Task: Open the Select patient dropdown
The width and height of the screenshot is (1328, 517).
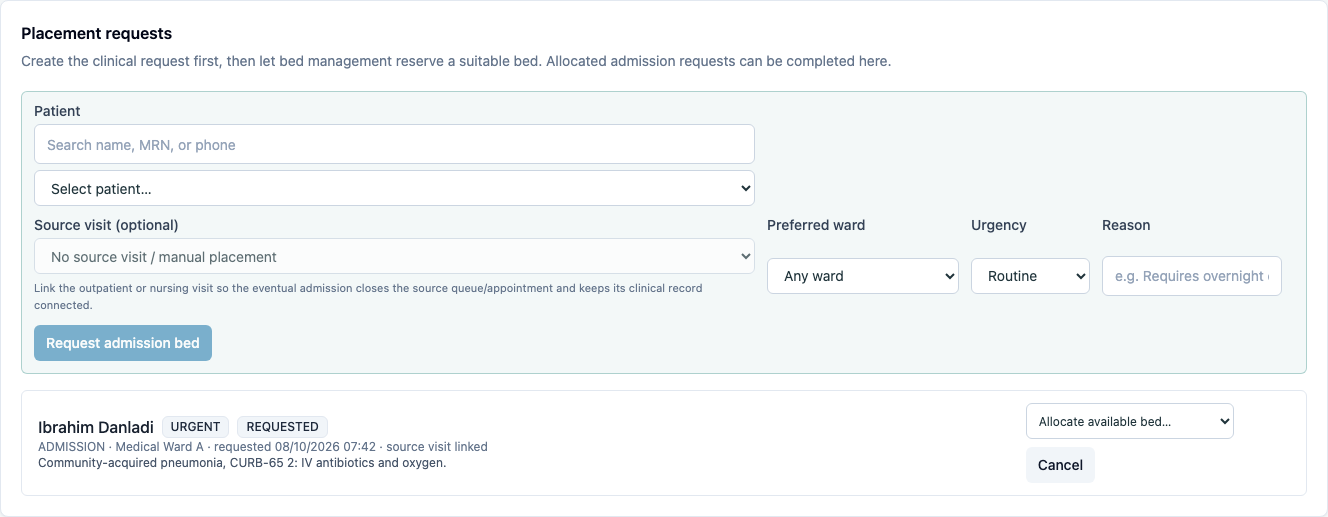Action: click(394, 188)
